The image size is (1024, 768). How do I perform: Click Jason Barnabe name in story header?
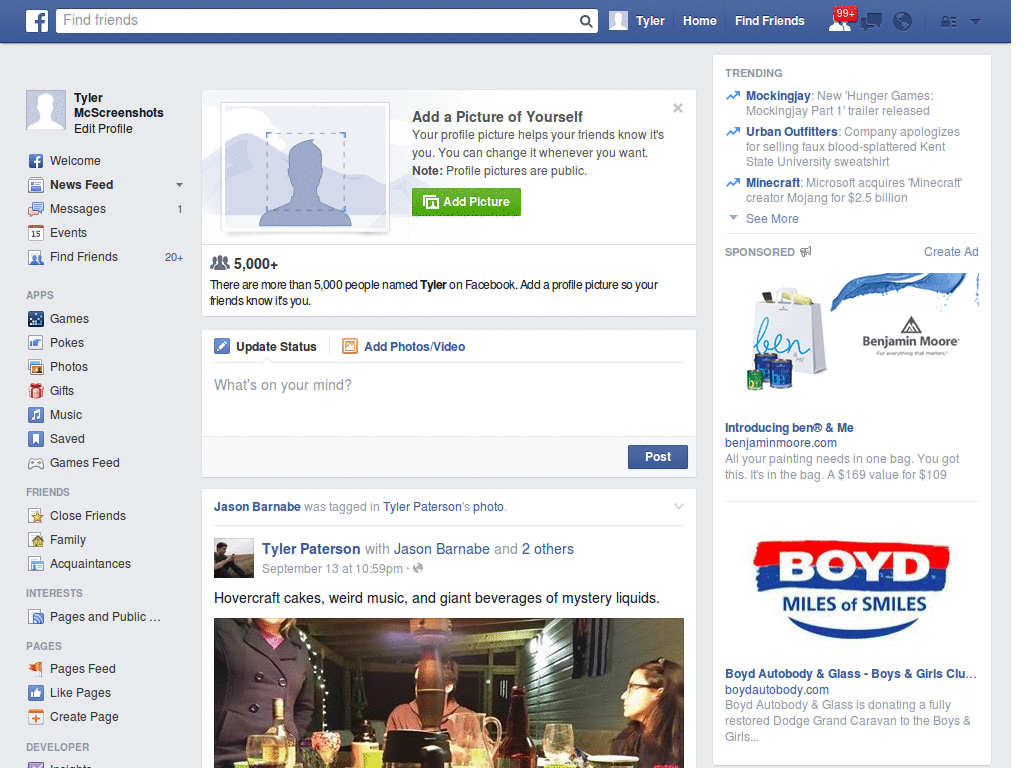click(257, 507)
